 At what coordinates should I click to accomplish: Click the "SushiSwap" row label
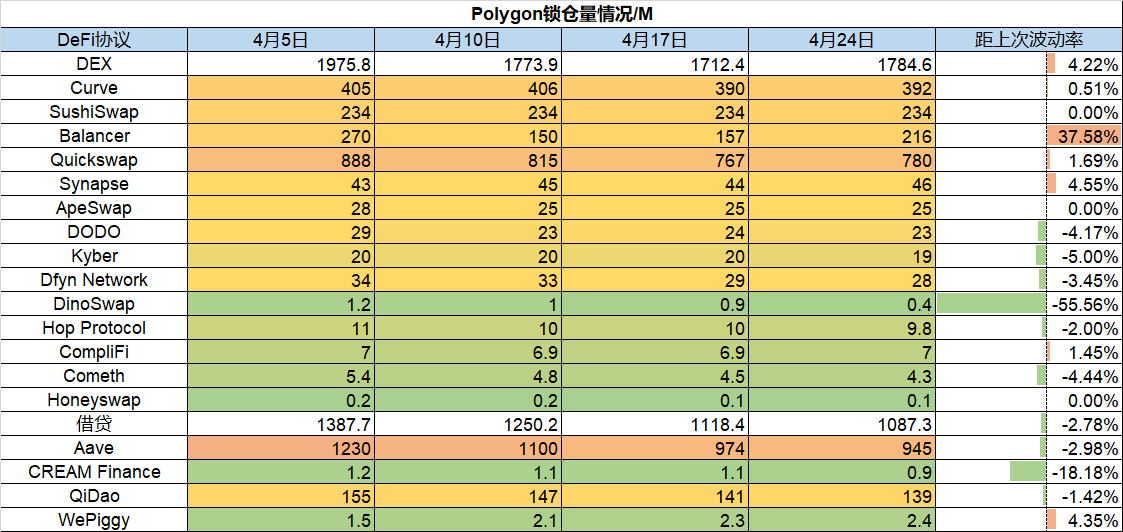click(x=93, y=112)
